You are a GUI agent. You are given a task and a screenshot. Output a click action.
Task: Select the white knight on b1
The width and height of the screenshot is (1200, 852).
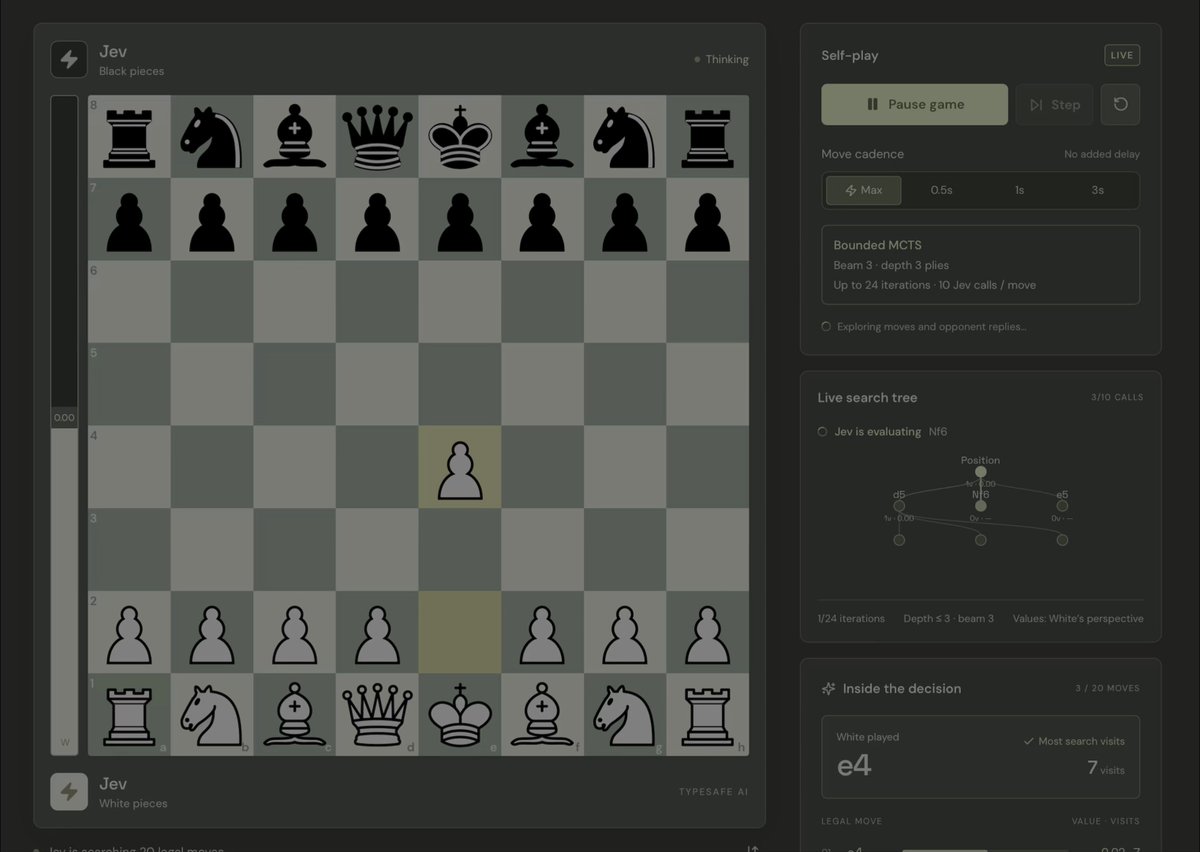(212, 716)
